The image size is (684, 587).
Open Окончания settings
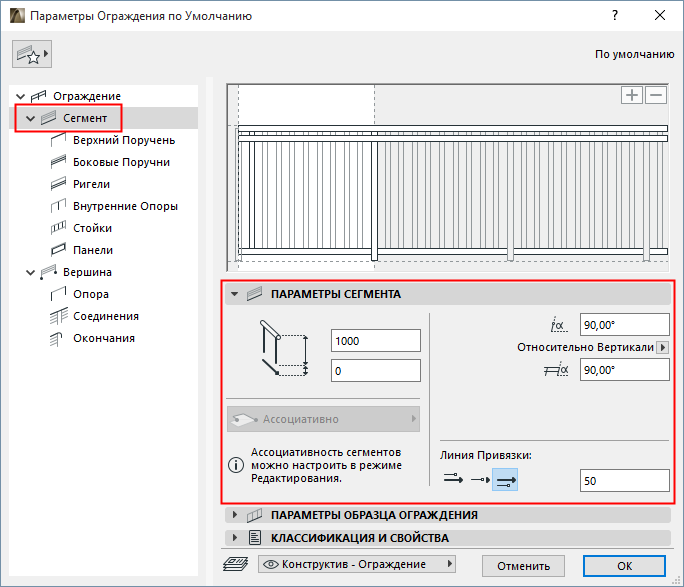(104, 338)
